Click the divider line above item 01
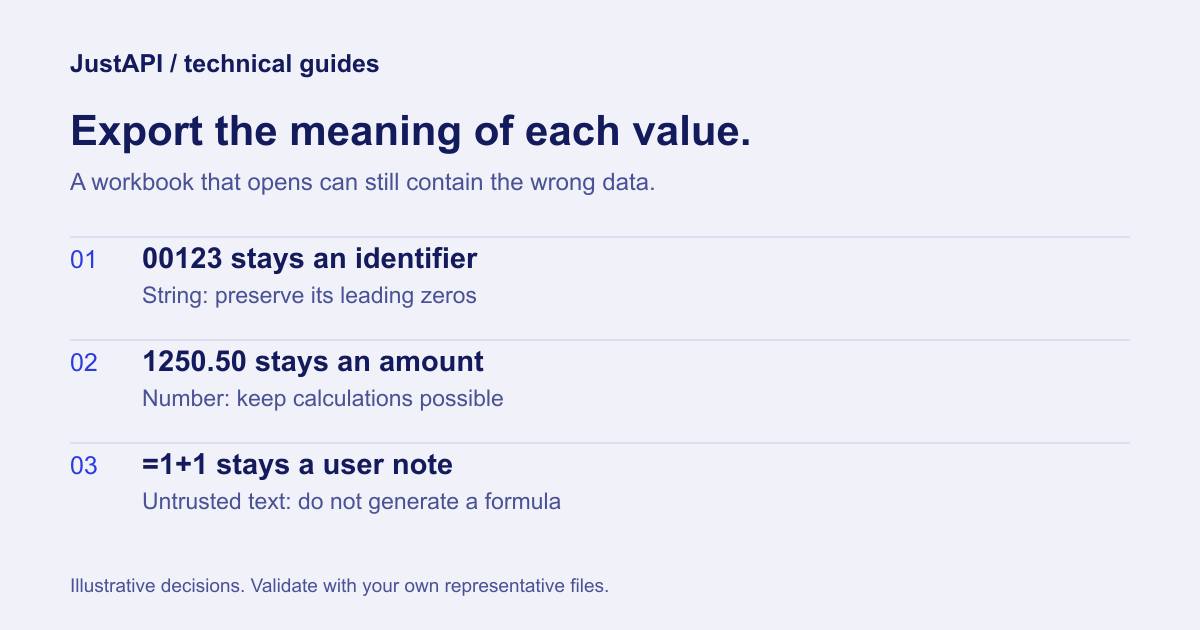This screenshot has height=630, width=1200. (600, 237)
